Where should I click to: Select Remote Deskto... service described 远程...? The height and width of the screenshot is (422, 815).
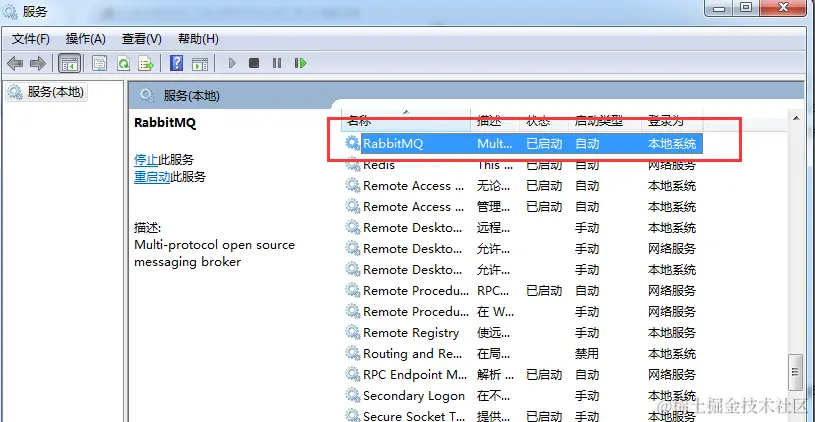point(523,228)
